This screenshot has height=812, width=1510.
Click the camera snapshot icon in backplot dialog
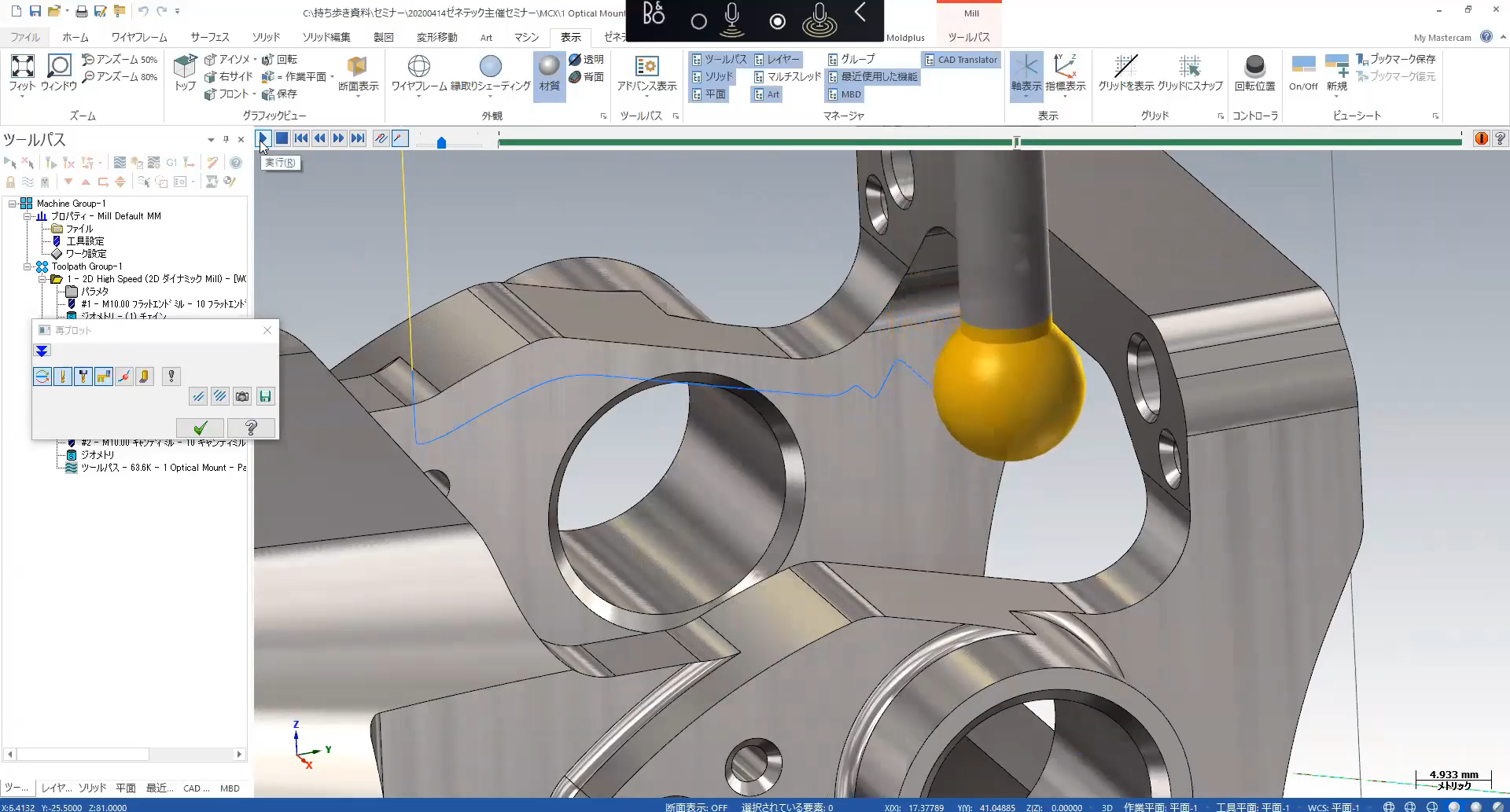click(242, 397)
